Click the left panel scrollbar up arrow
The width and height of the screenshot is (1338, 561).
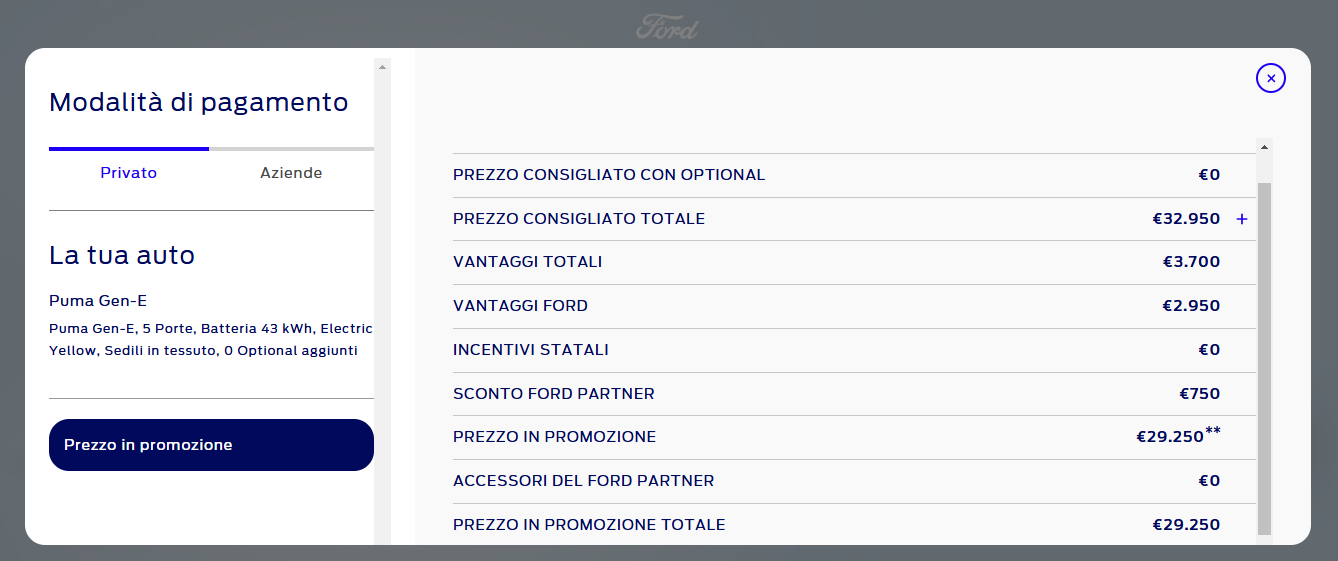pos(381,66)
